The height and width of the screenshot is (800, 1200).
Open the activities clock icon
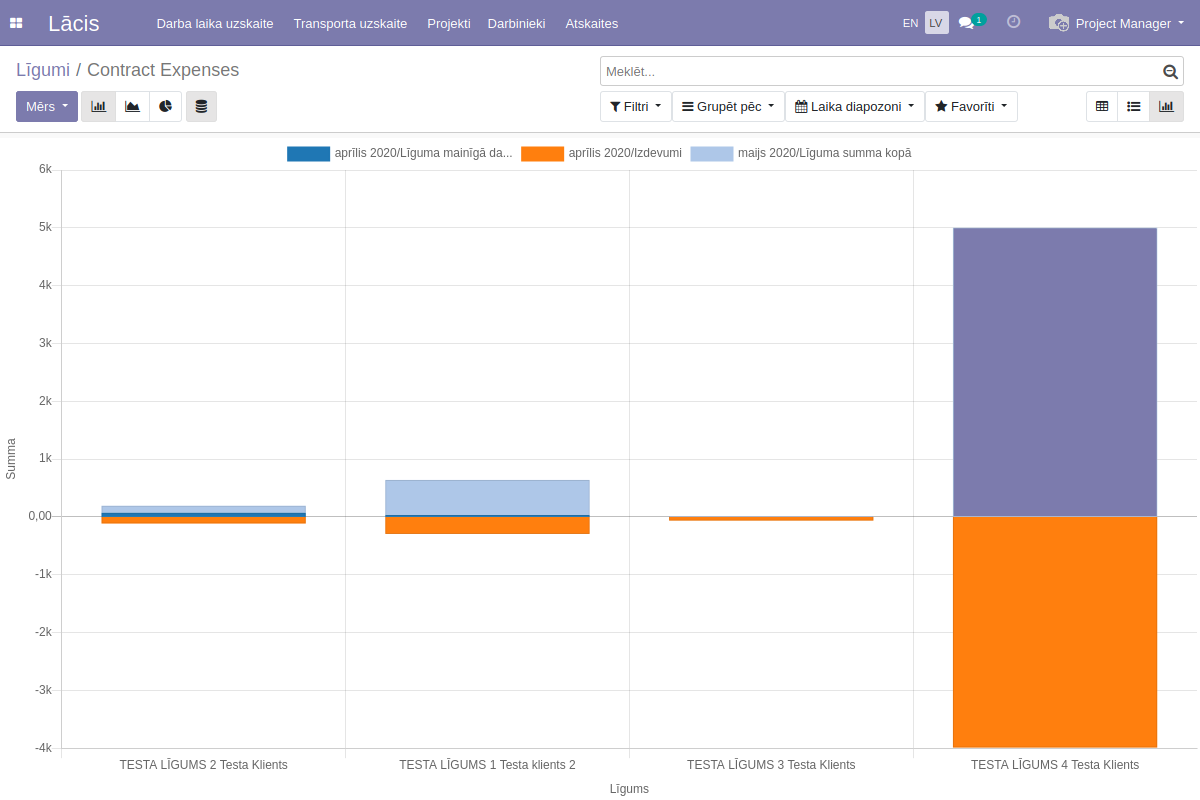1013,22
